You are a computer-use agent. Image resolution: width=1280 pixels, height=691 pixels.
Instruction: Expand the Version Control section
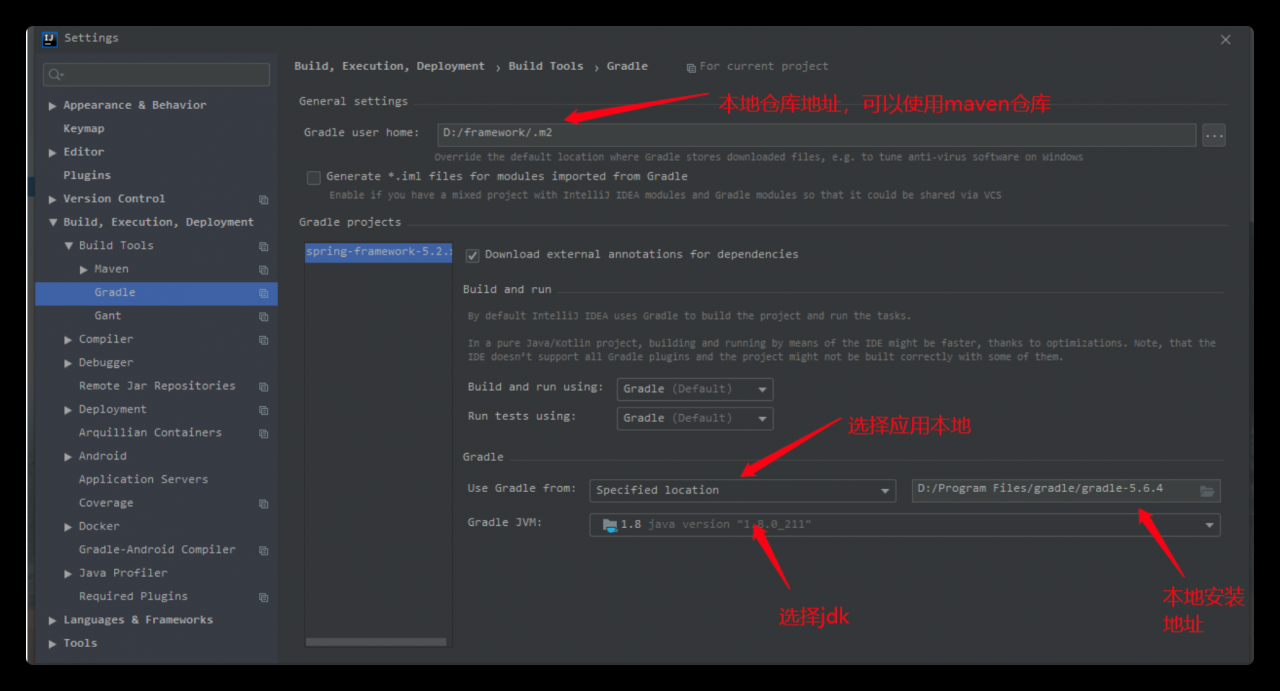pyautogui.click(x=53, y=199)
